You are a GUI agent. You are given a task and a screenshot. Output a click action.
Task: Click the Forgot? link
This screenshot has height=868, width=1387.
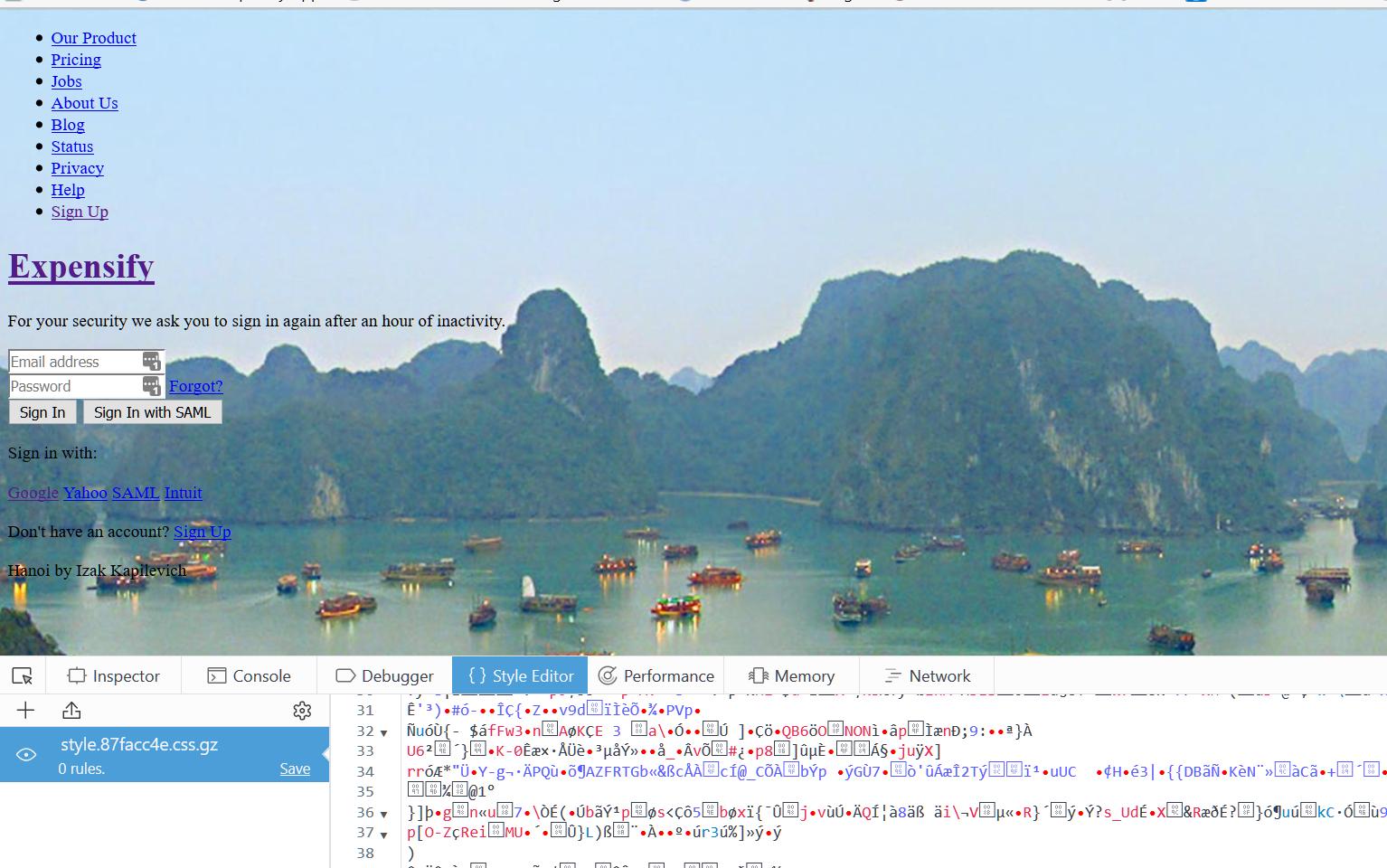(195, 386)
